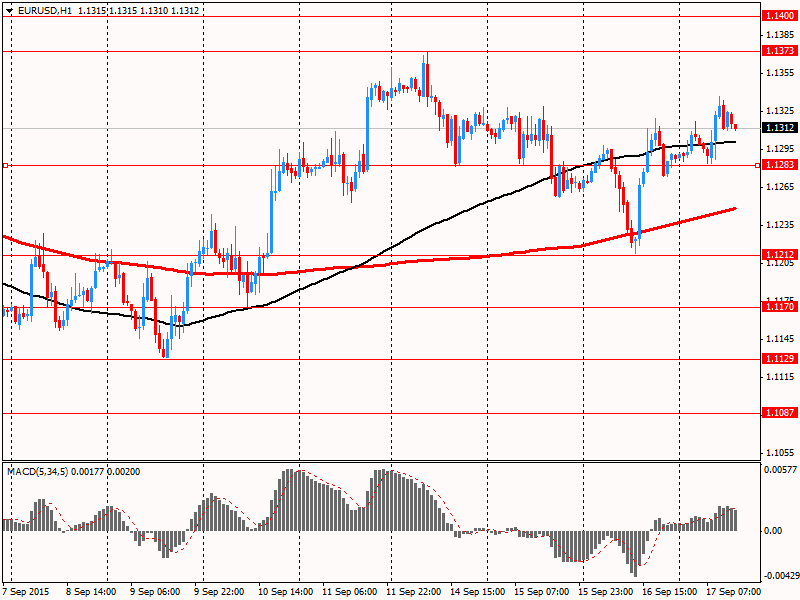The width and height of the screenshot is (800, 600).
Task: Grab the left square handle of the 1.1283 line
Action: pos(5,165)
